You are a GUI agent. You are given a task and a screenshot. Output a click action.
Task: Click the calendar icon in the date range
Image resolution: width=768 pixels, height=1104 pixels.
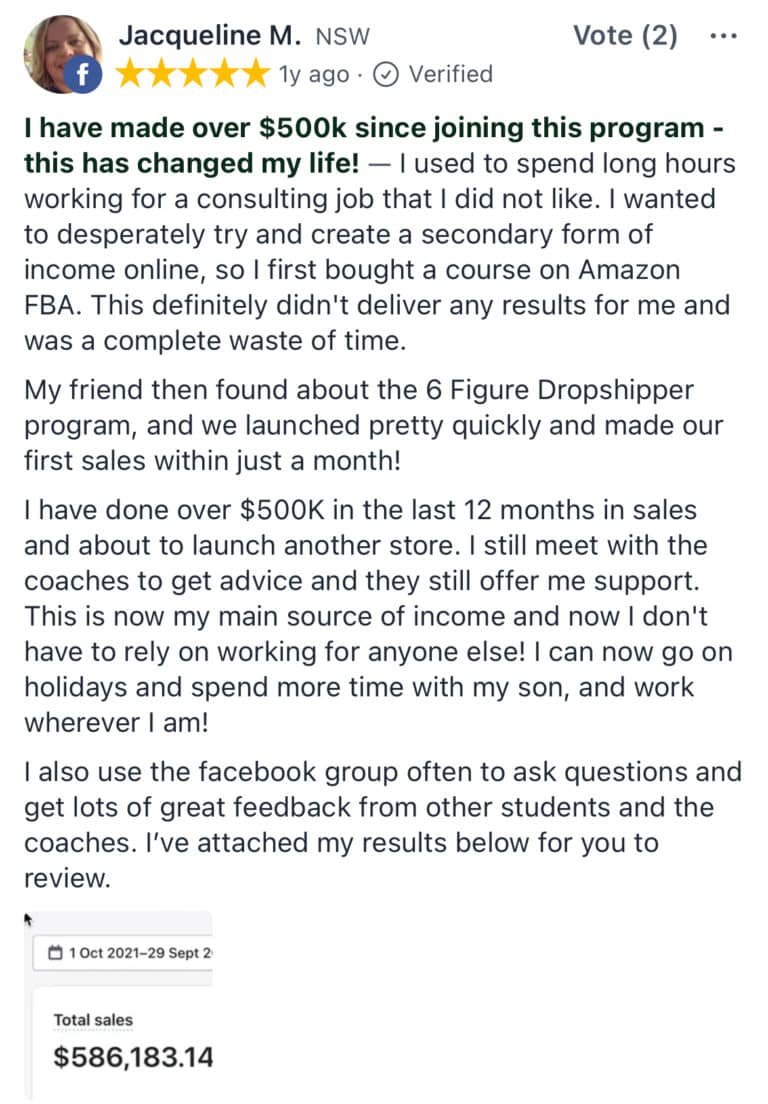tap(55, 953)
